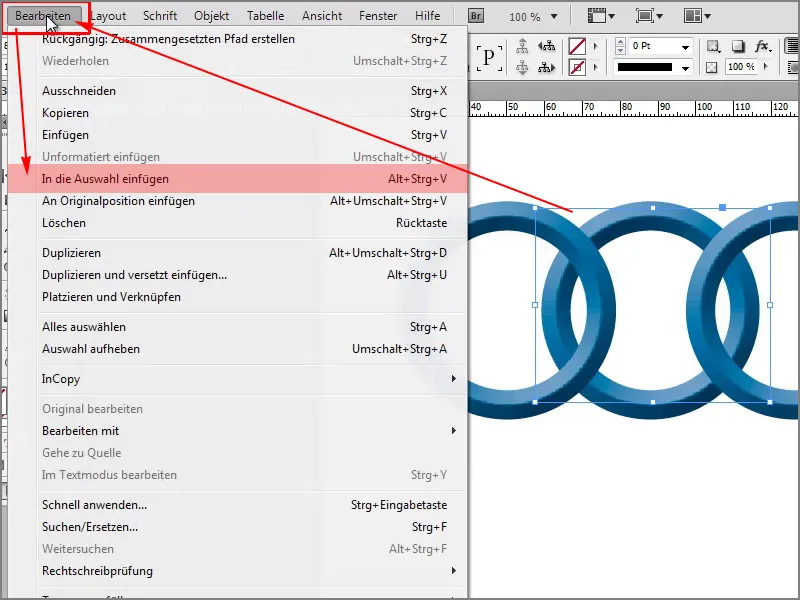Click the black stroke color bar
800x600 pixels.
pyautogui.click(x=647, y=67)
